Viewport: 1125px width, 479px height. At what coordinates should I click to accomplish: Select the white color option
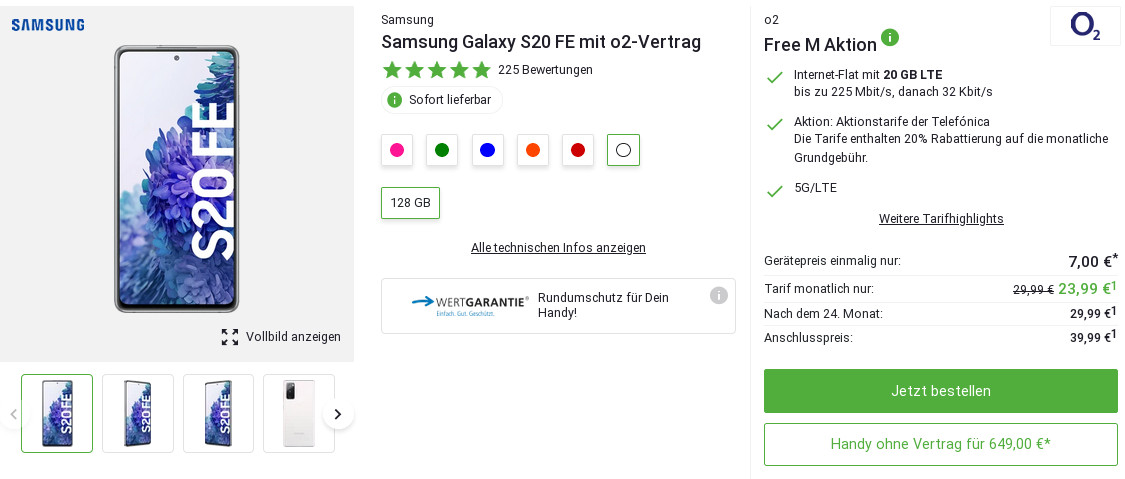pyautogui.click(x=623, y=150)
